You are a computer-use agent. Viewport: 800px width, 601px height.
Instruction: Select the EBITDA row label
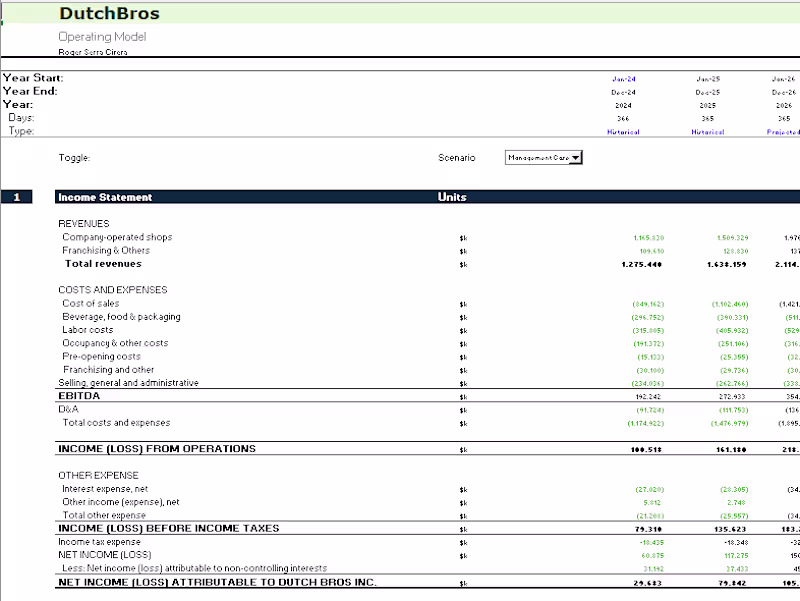click(79, 396)
